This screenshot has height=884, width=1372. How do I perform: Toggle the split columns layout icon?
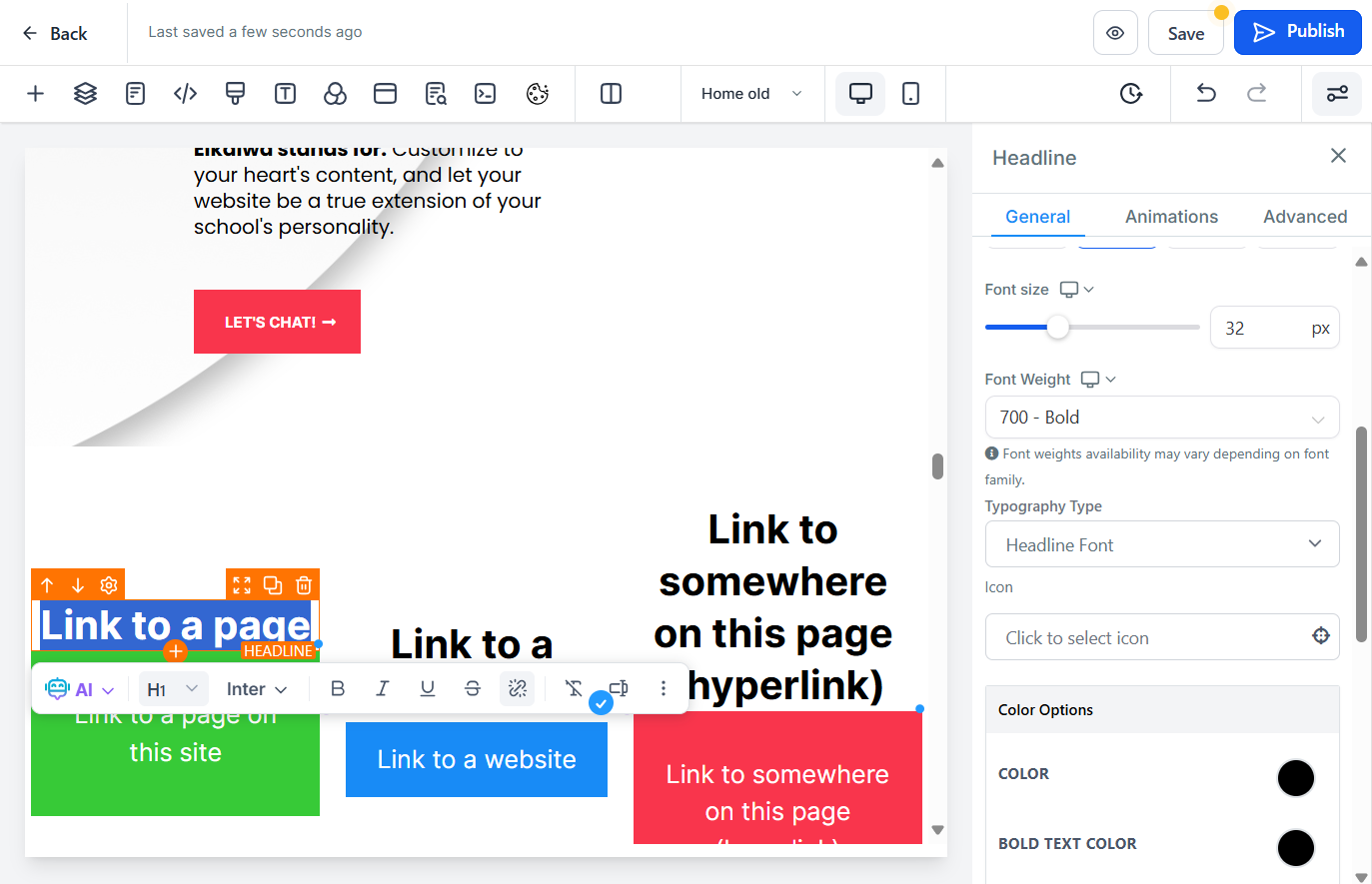pyautogui.click(x=611, y=94)
